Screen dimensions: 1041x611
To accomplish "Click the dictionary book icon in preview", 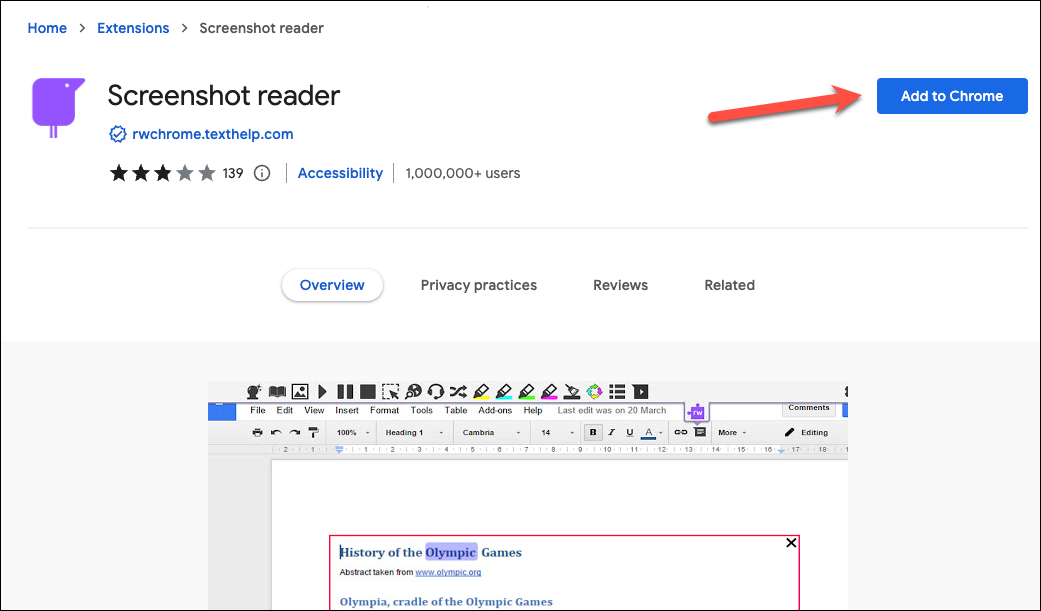I will (x=277, y=391).
